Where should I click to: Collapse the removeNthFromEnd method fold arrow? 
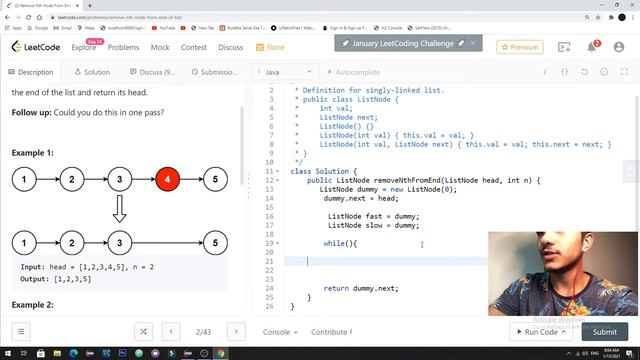[278, 180]
